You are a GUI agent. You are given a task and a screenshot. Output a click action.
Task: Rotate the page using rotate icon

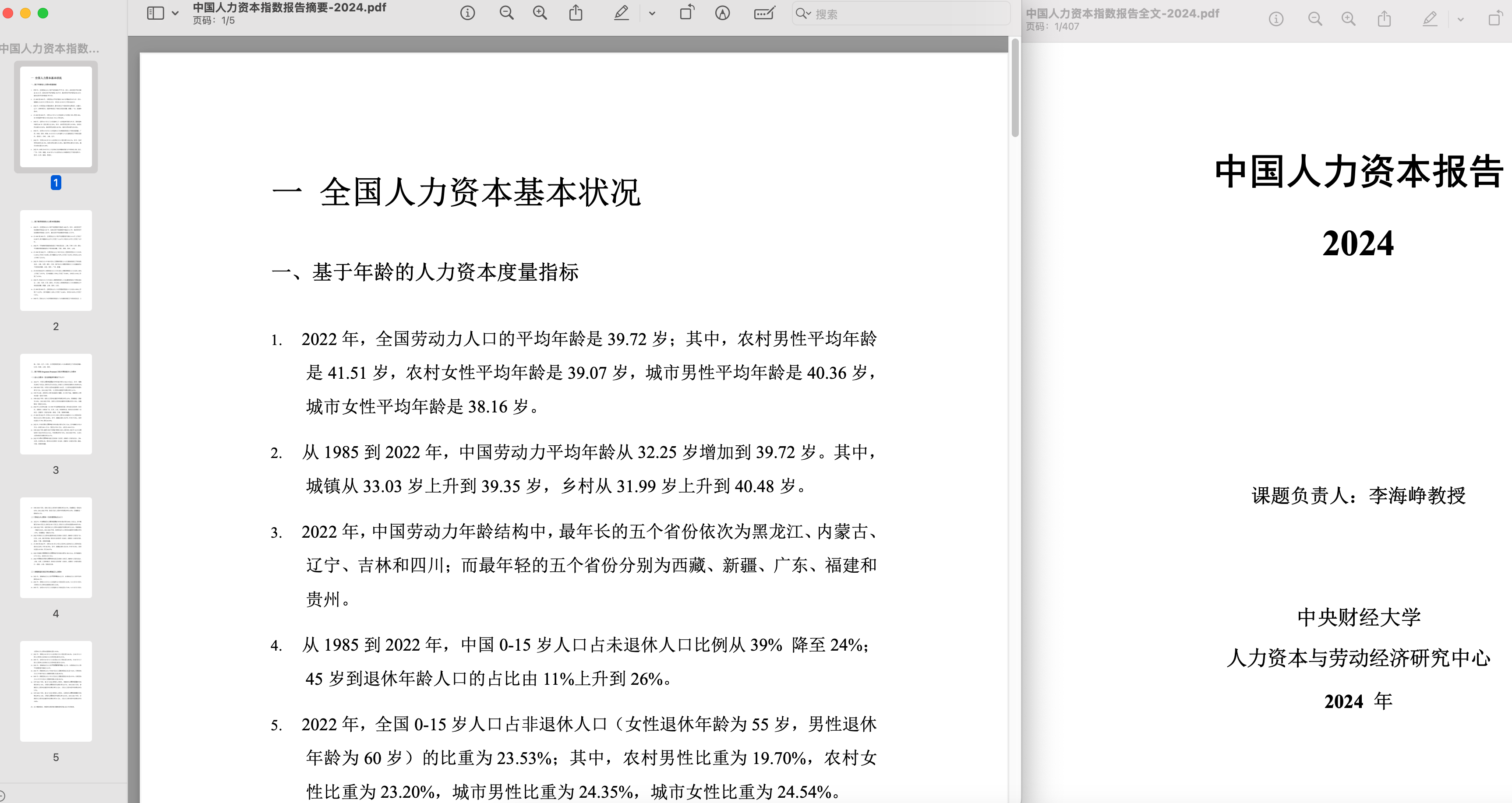tap(686, 13)
